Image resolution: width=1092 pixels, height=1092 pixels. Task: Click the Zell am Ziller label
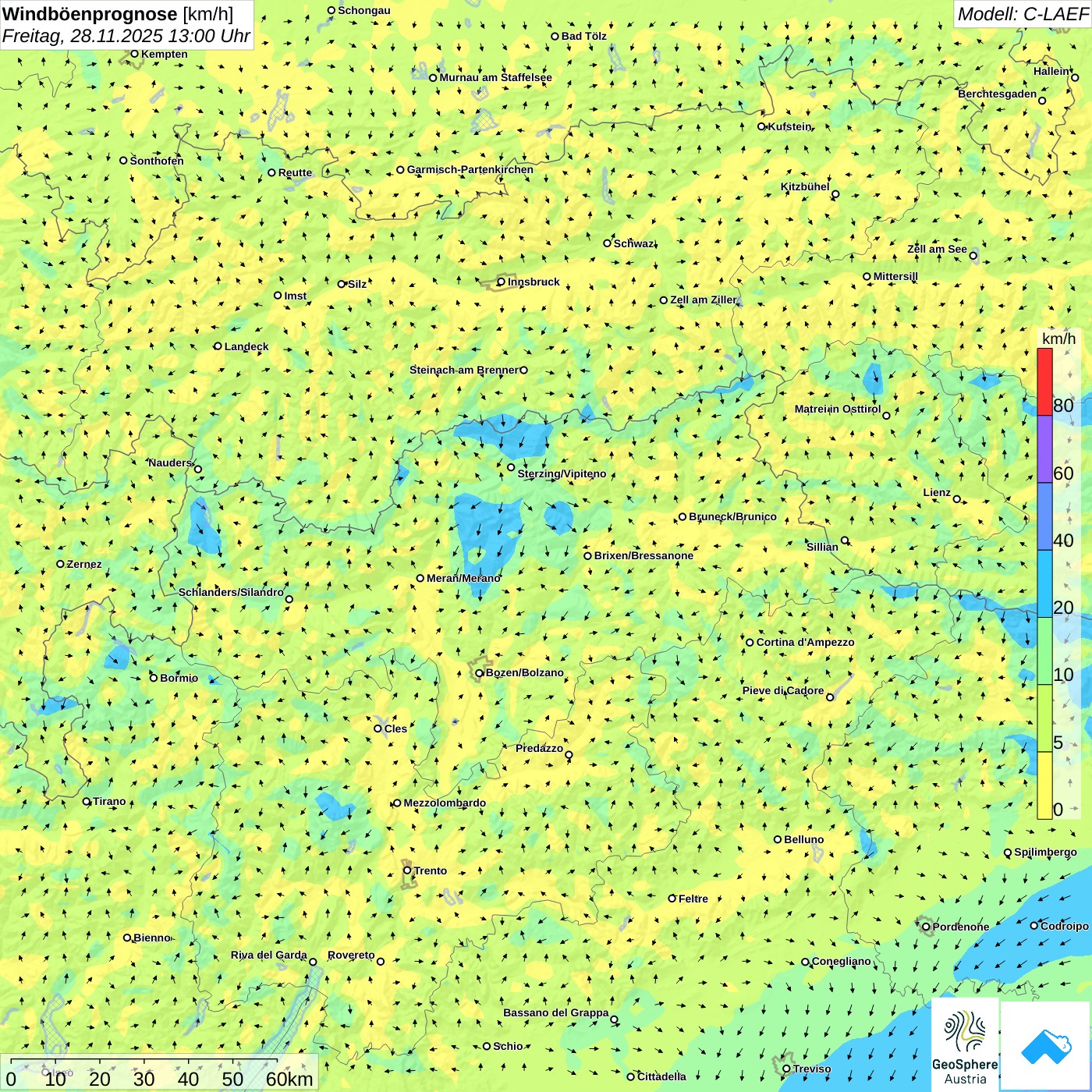[703, 300]
